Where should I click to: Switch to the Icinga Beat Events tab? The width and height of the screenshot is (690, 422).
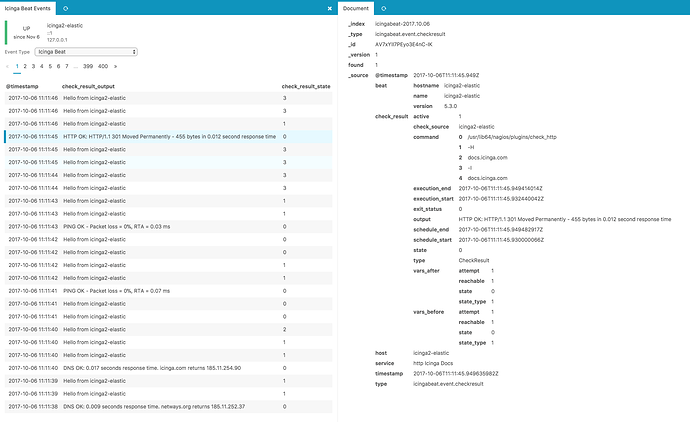(28, 8)
